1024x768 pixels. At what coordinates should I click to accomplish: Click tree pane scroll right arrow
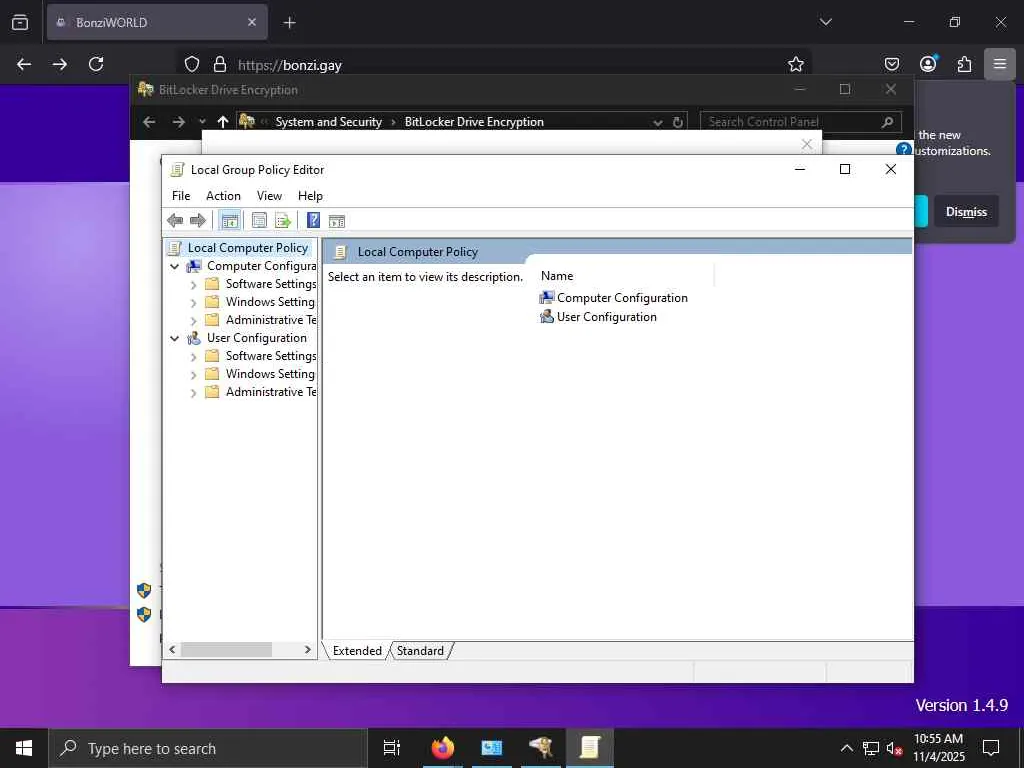tap(308, 650)
